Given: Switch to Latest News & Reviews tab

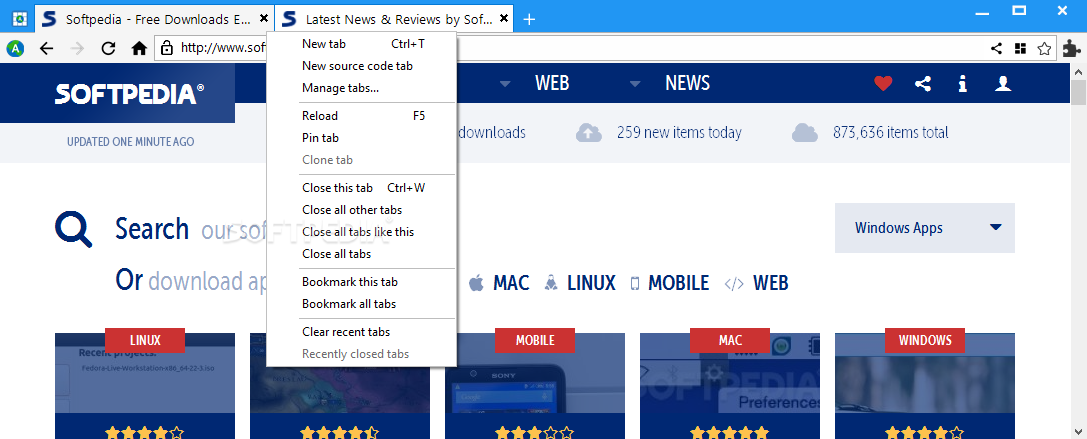Looking at the screenshot, I should [x=394, y=19].
